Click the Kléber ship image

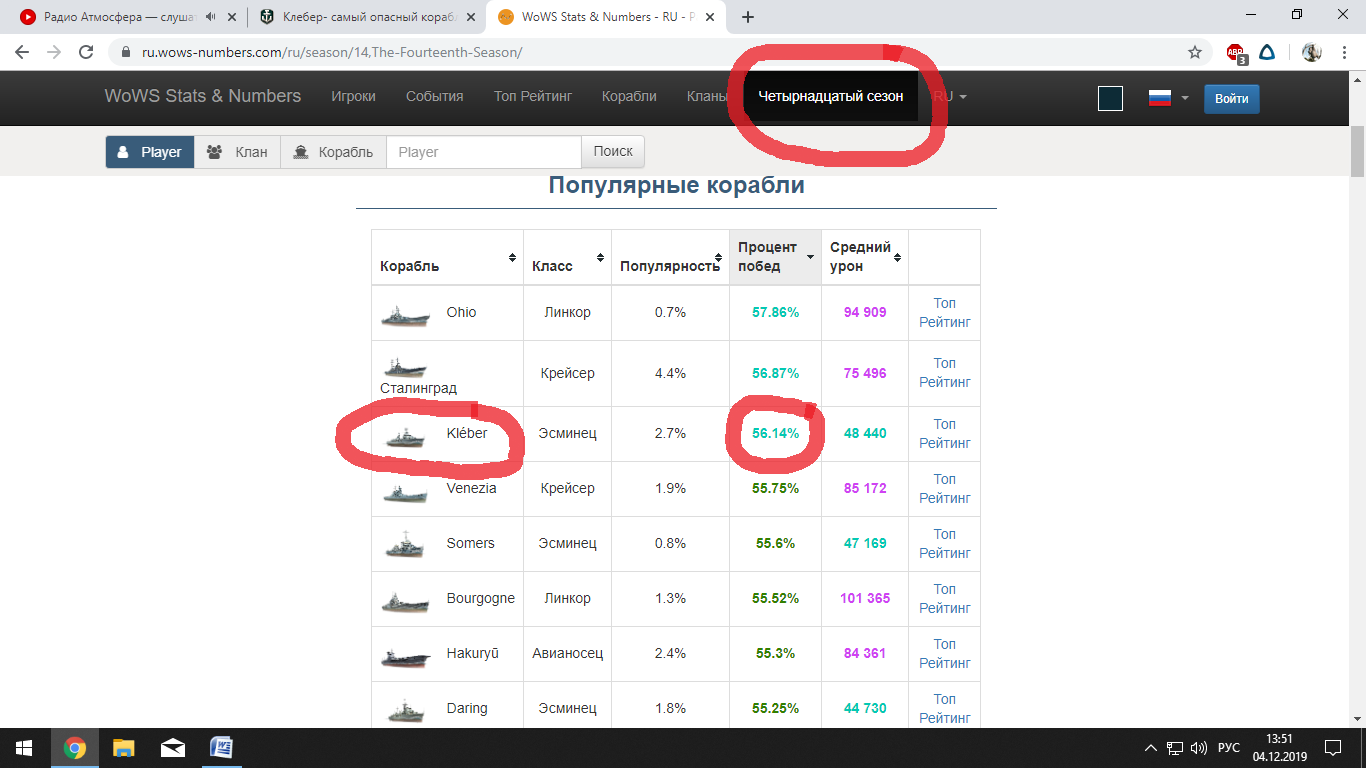404,437
